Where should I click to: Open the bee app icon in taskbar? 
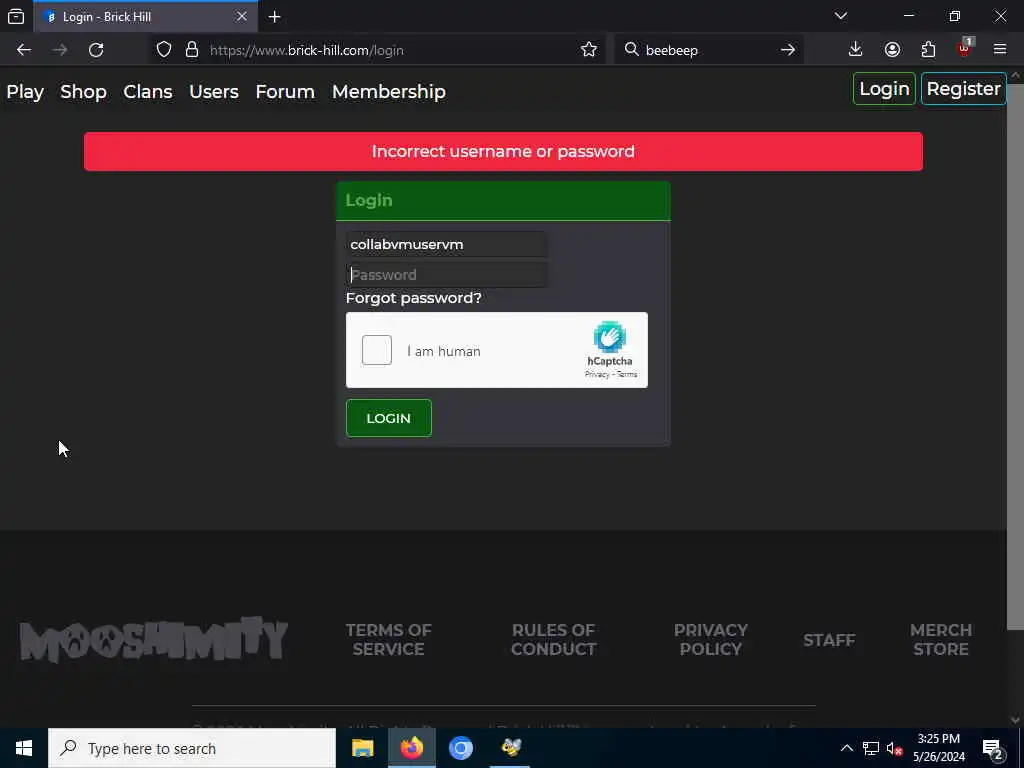coord(511,748)
